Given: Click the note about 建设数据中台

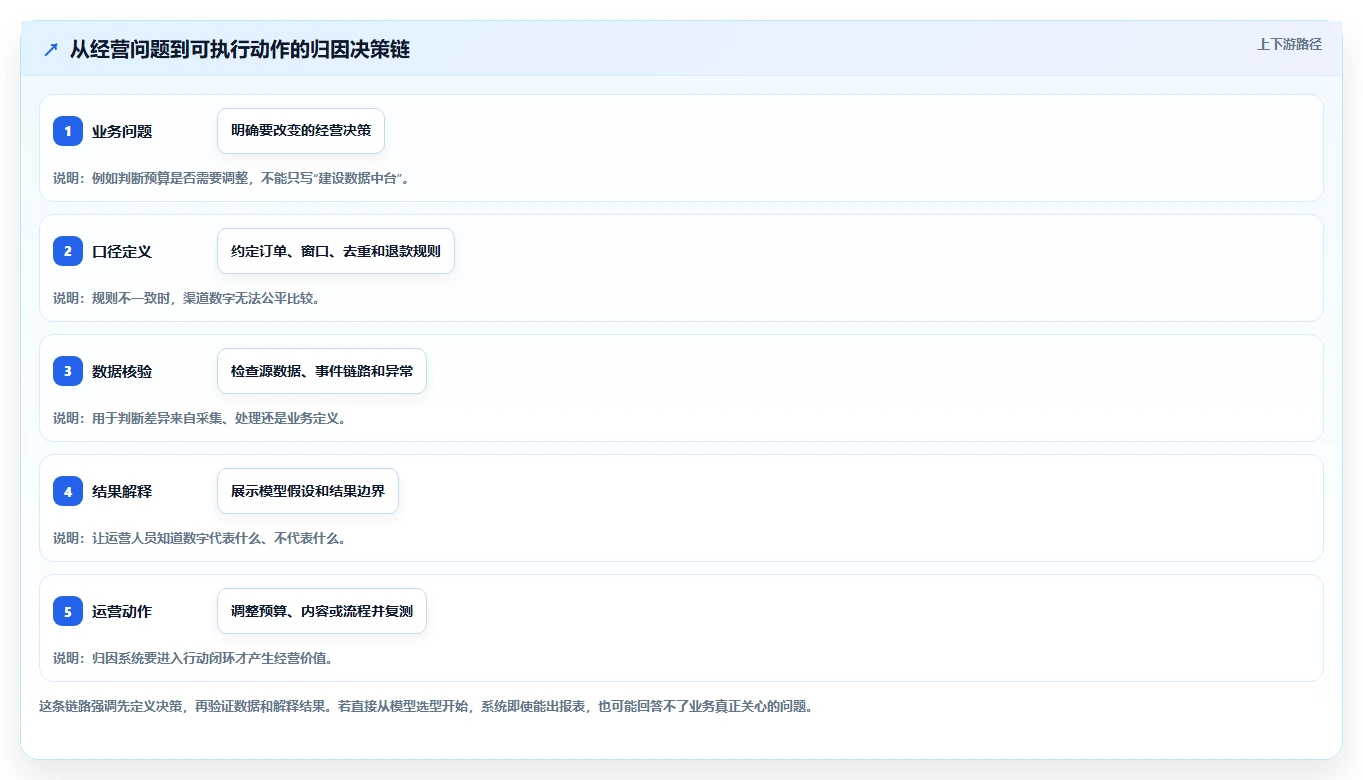Looking at the screenshot, I should 232,178.
